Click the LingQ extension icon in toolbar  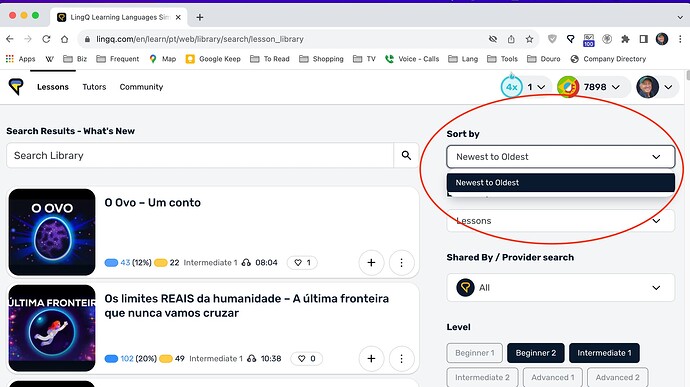[570, 39]
